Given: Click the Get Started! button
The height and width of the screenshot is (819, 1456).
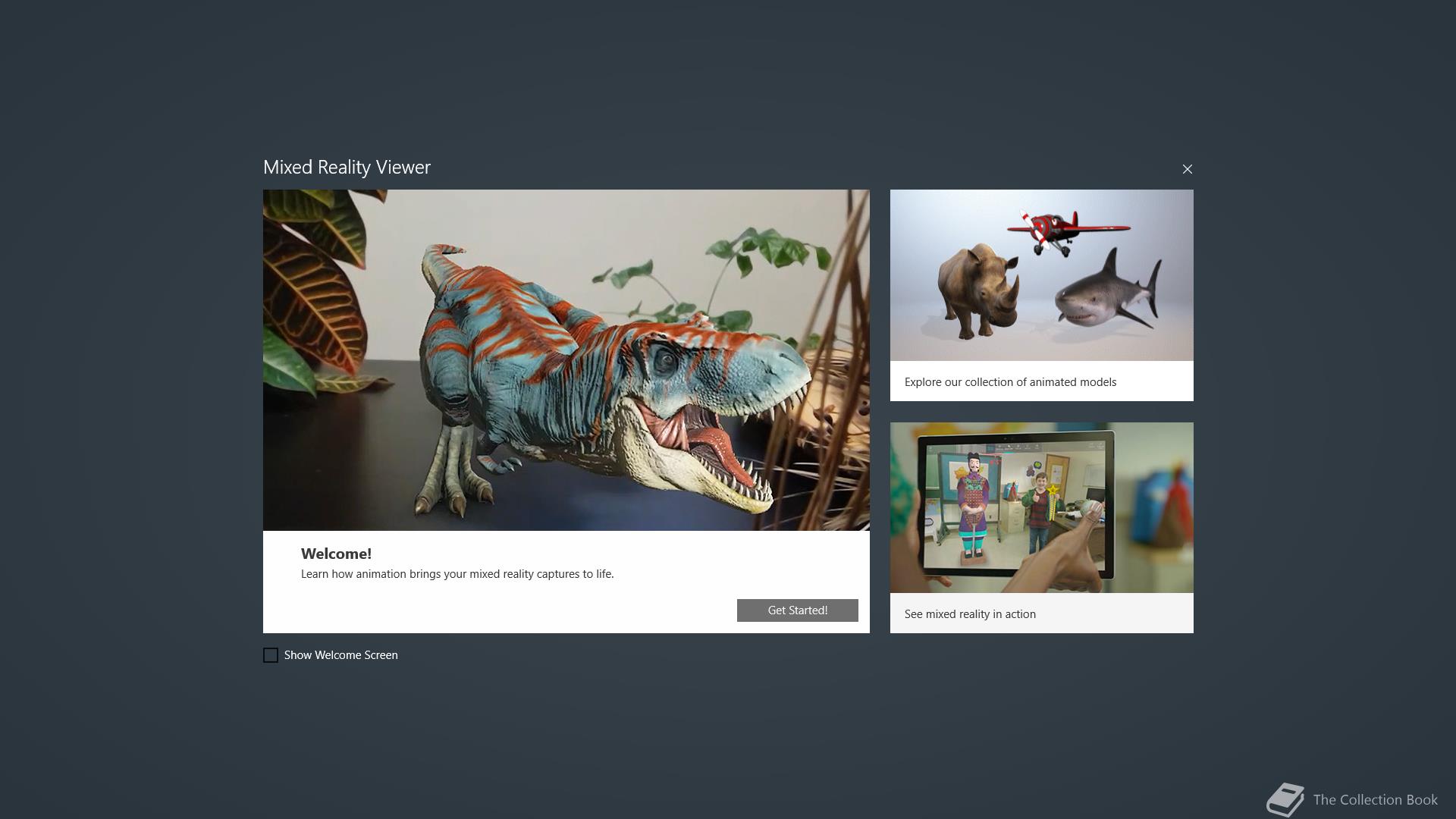Looking at the screenshot, I should [797, 610].
